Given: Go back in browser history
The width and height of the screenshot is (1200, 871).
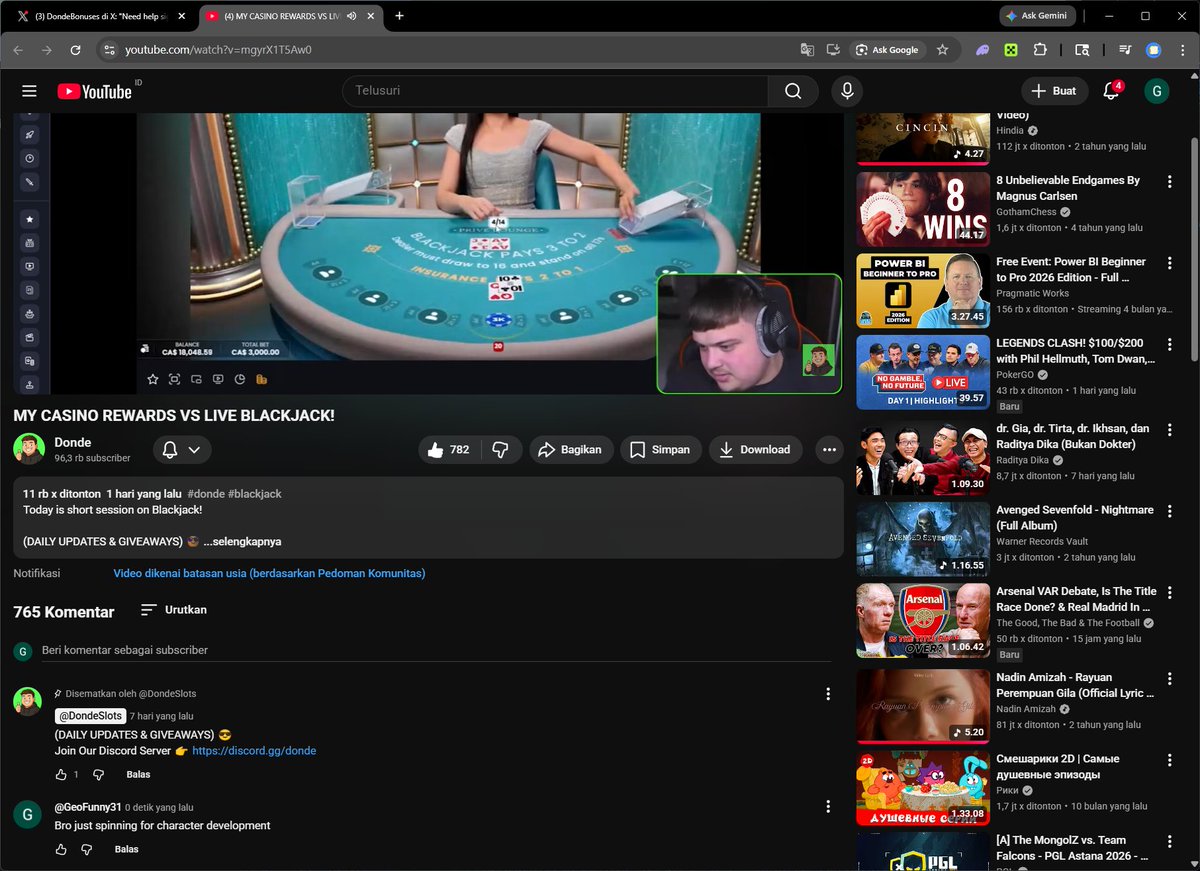Looking at the screenshot, I should [18, 50].
